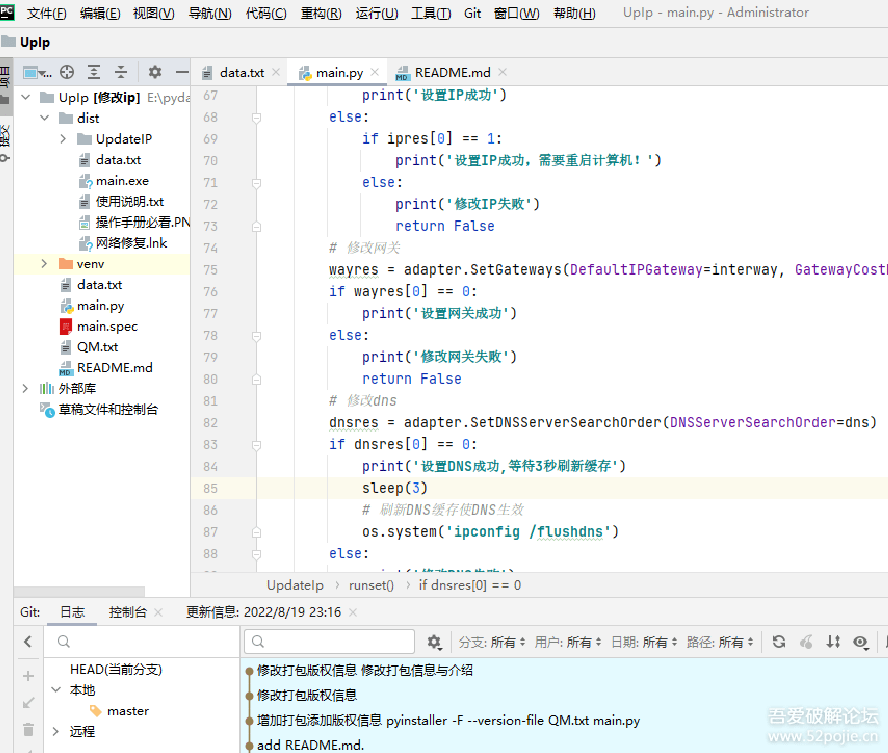
Task: Toggle code fold marker at line 83
Action: [x=256, y=445]
